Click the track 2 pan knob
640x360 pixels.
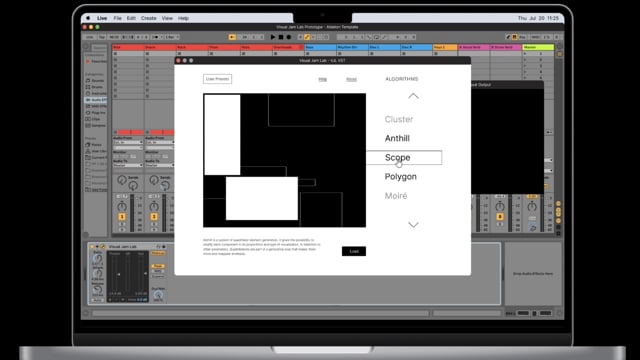[x=154, y=207]
